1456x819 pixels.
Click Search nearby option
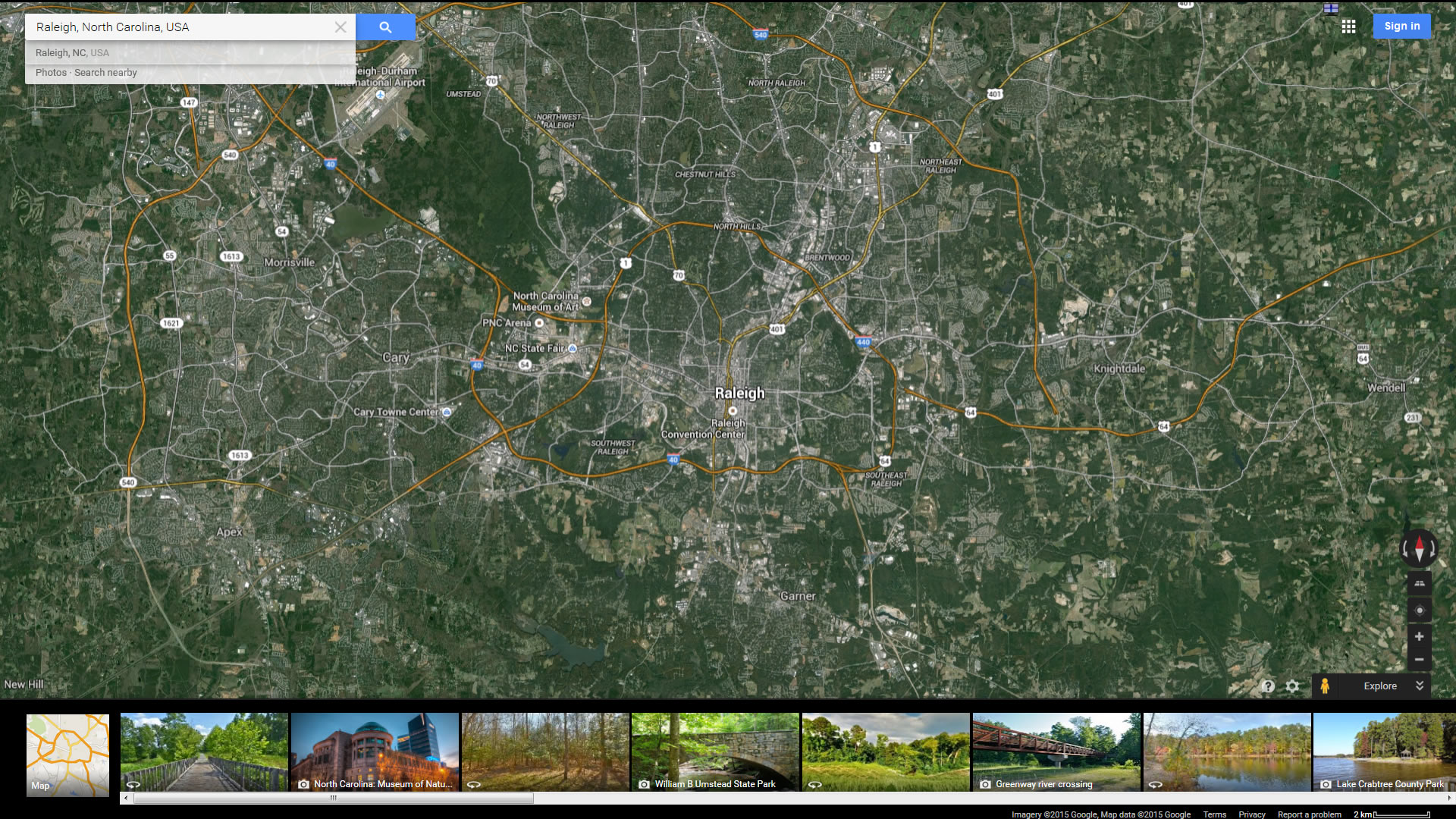105,73
